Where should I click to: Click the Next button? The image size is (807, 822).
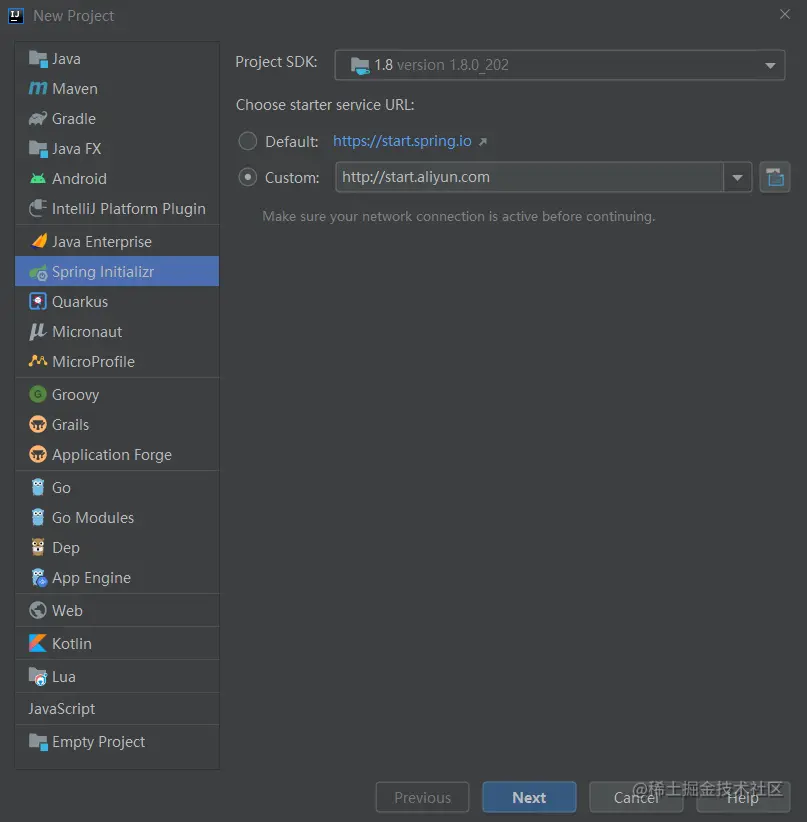[529, 797]
